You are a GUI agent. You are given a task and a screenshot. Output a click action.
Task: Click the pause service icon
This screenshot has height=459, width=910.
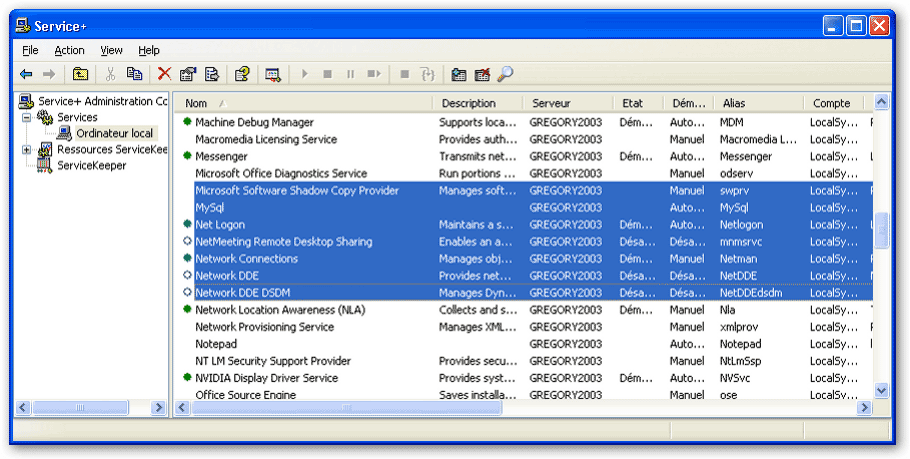pyautogui.click(x=350, y=74)
